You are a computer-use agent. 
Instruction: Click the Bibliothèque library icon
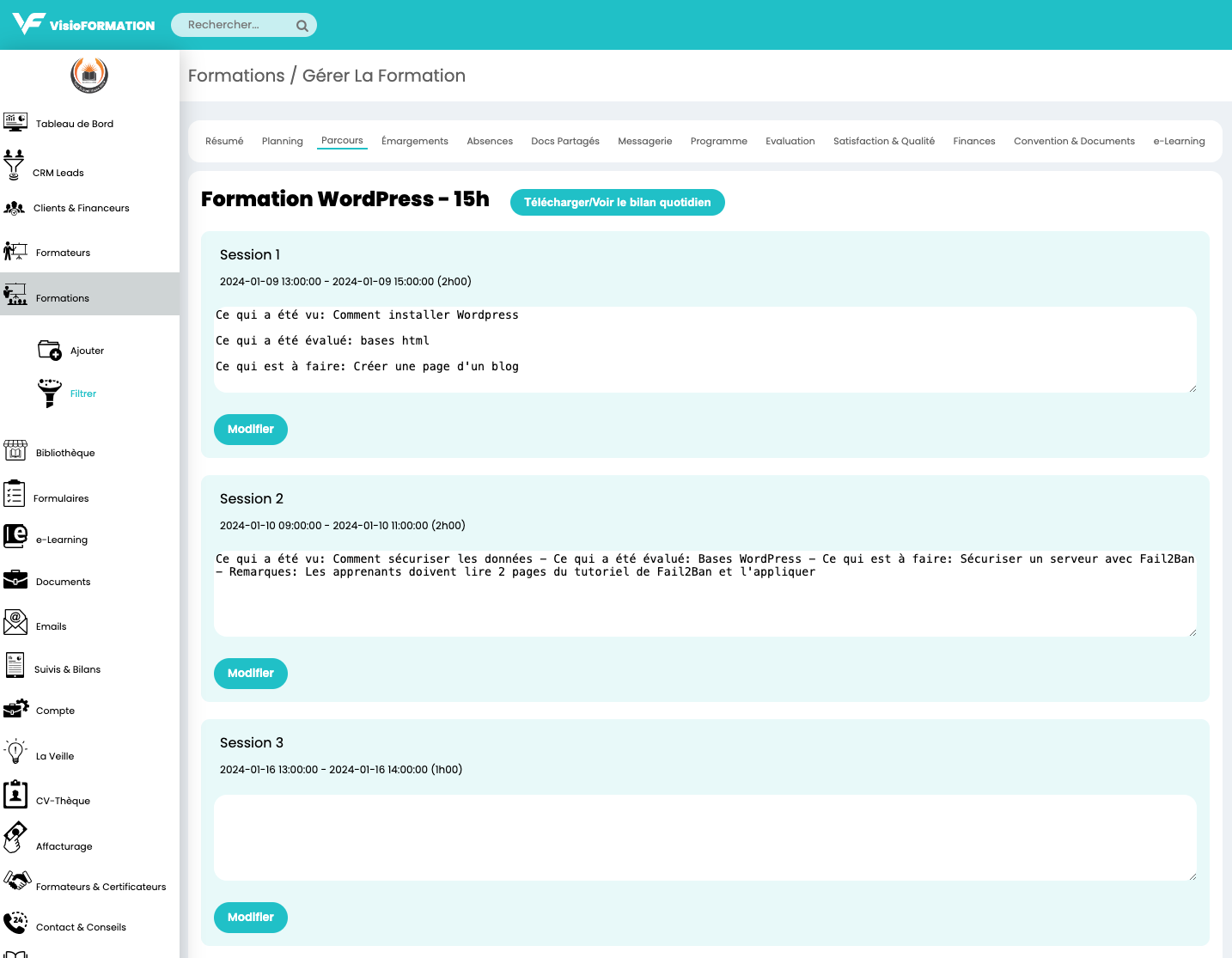coord(15,450)
